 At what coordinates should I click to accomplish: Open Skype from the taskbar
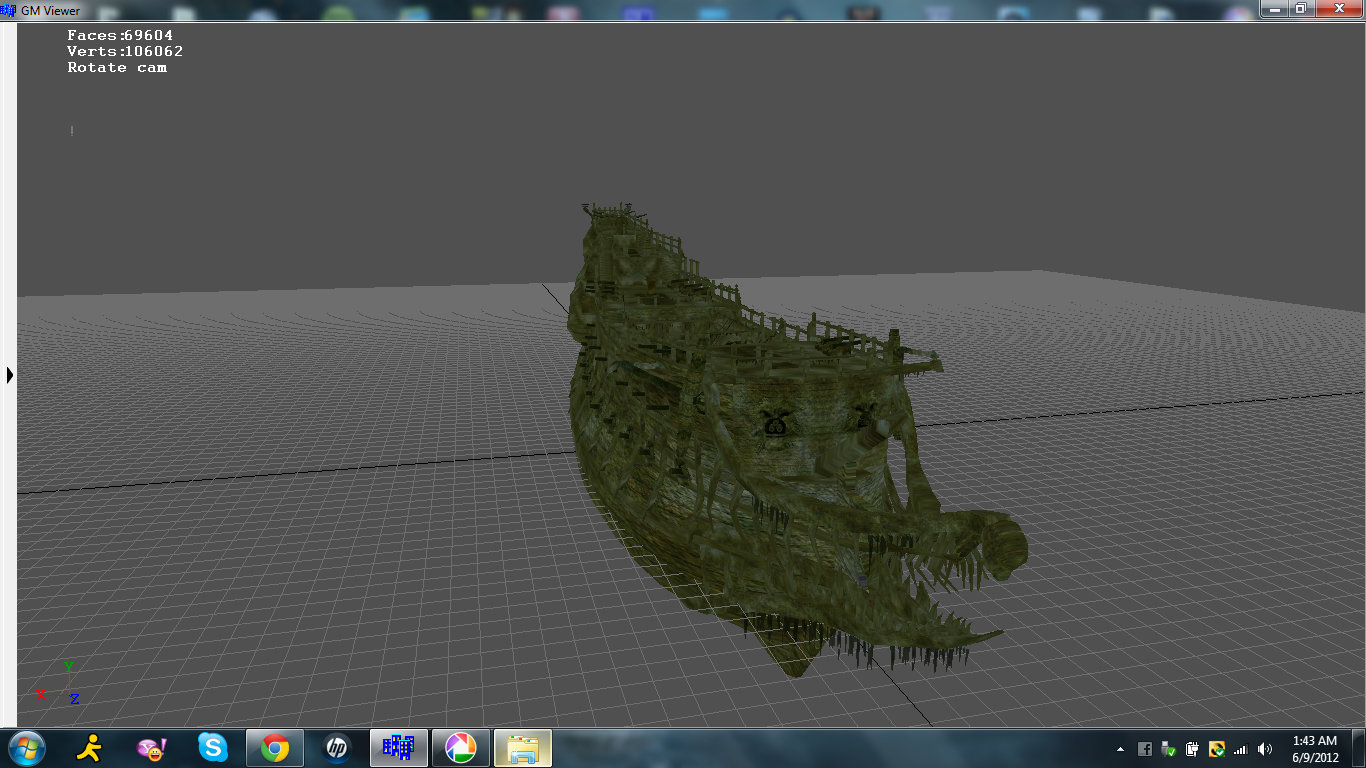tap(212, 747)
